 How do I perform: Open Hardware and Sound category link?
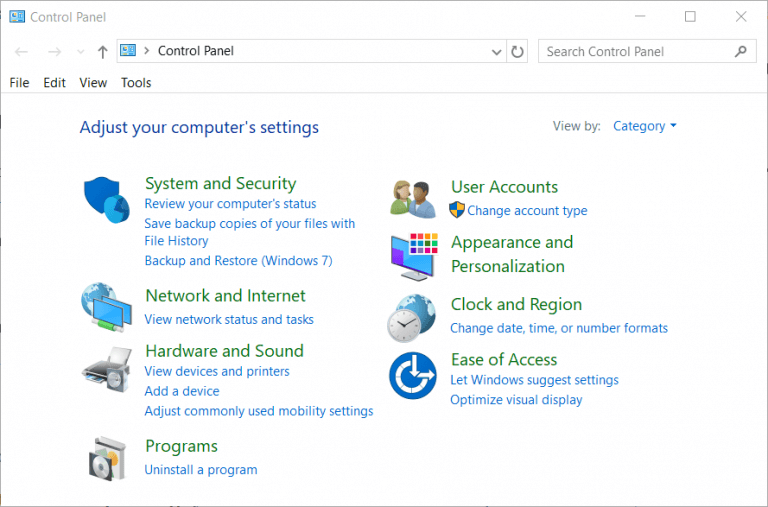[x=224, y=351]
